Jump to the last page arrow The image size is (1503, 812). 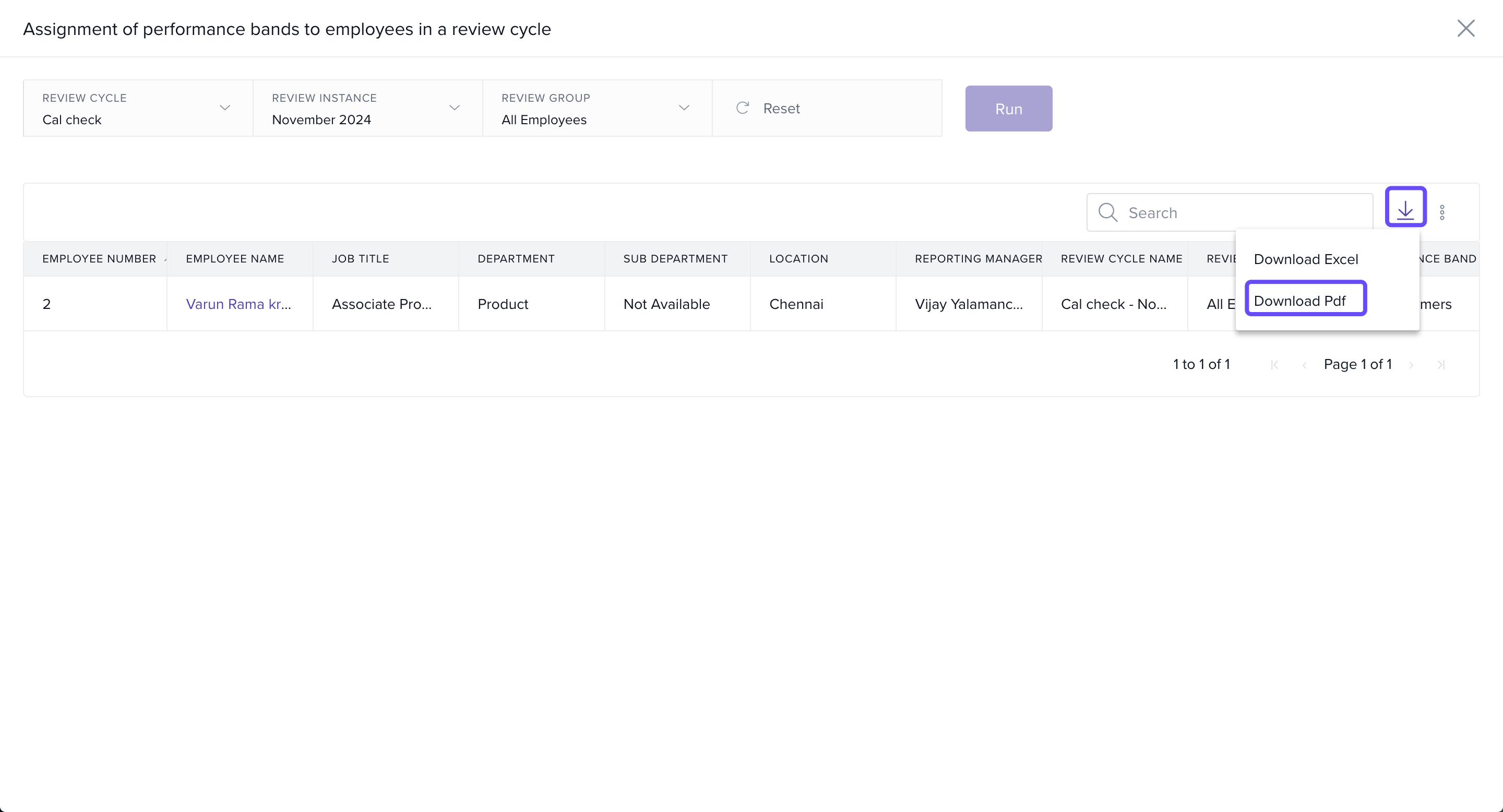[1440, 365]
